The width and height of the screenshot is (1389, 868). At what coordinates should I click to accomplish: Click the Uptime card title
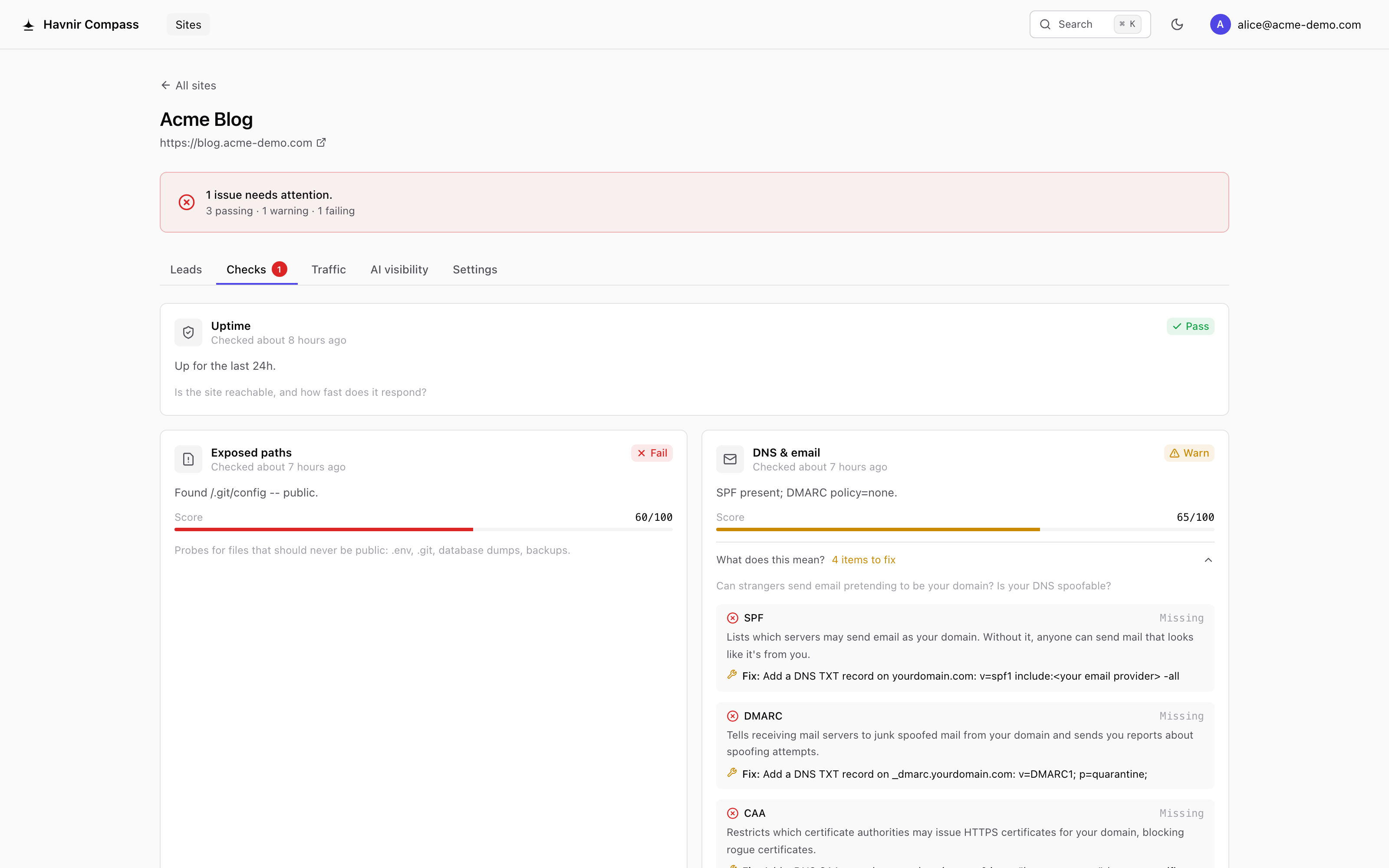[x=231, y=325]
